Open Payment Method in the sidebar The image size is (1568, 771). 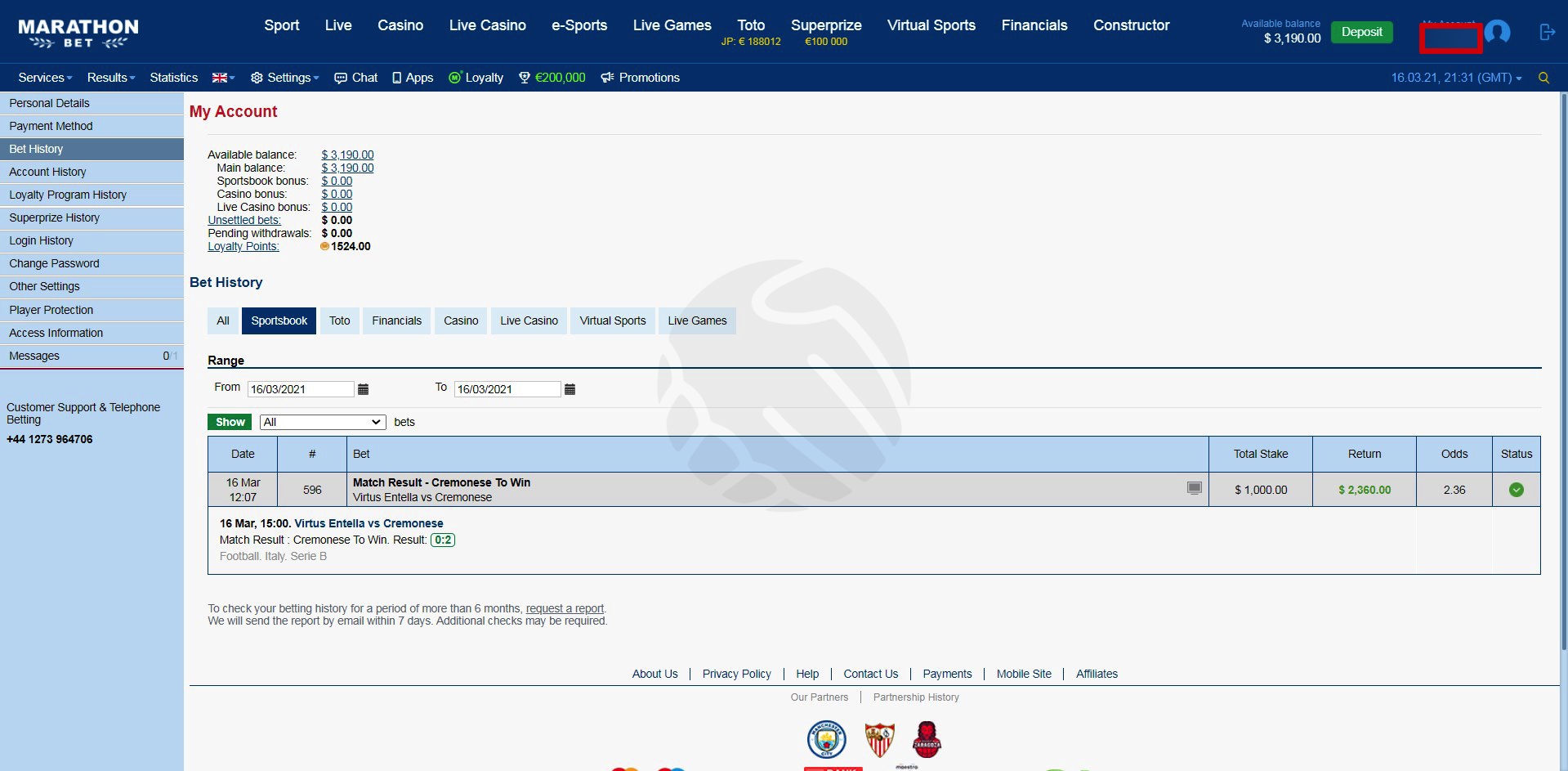coord(92,126)
